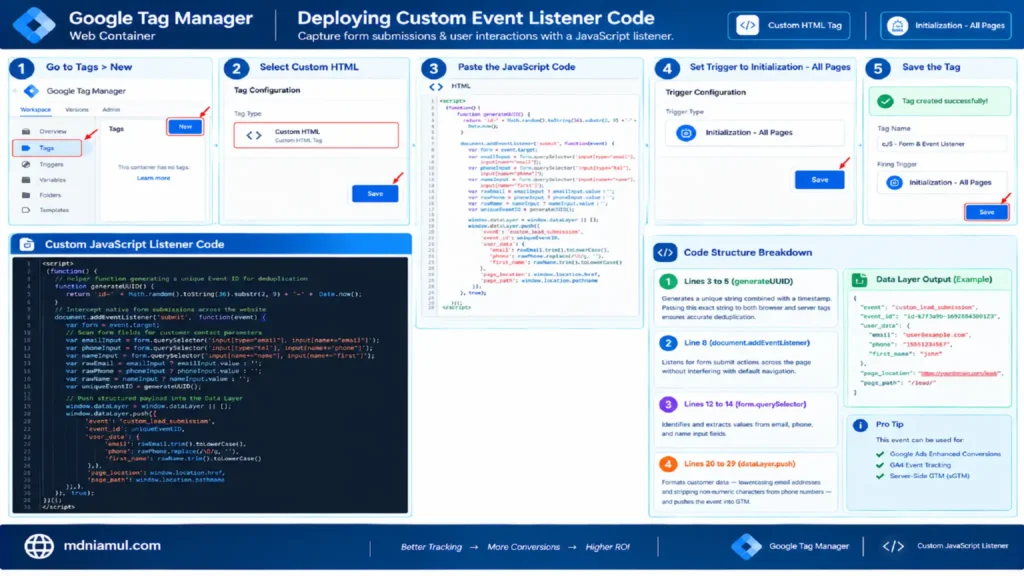
Task: Click the Custom HTML Tag badge in header
Action: point(789,25)
